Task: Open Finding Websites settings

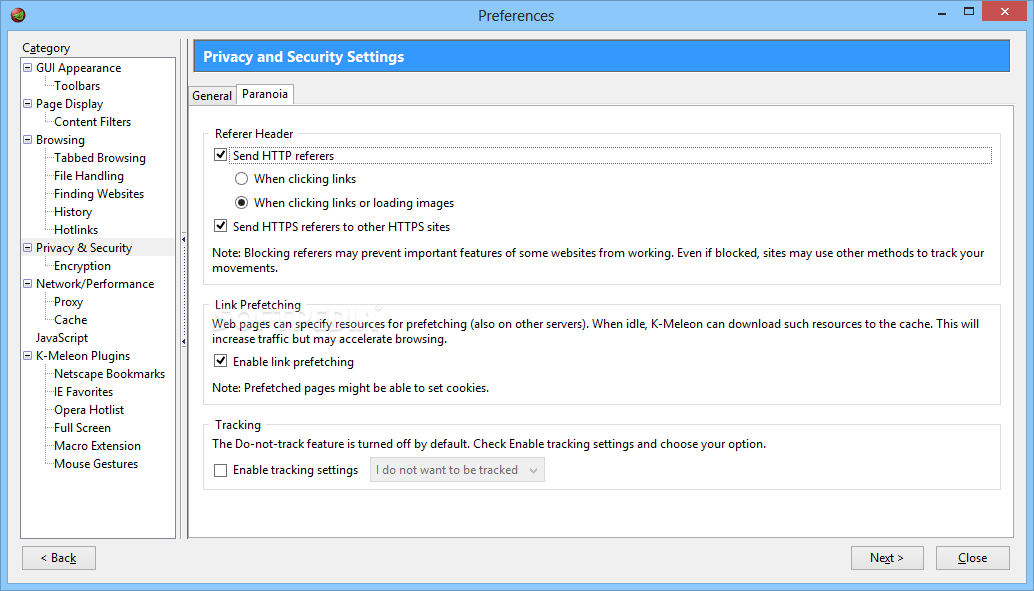Action: click(x=99, y=194)
